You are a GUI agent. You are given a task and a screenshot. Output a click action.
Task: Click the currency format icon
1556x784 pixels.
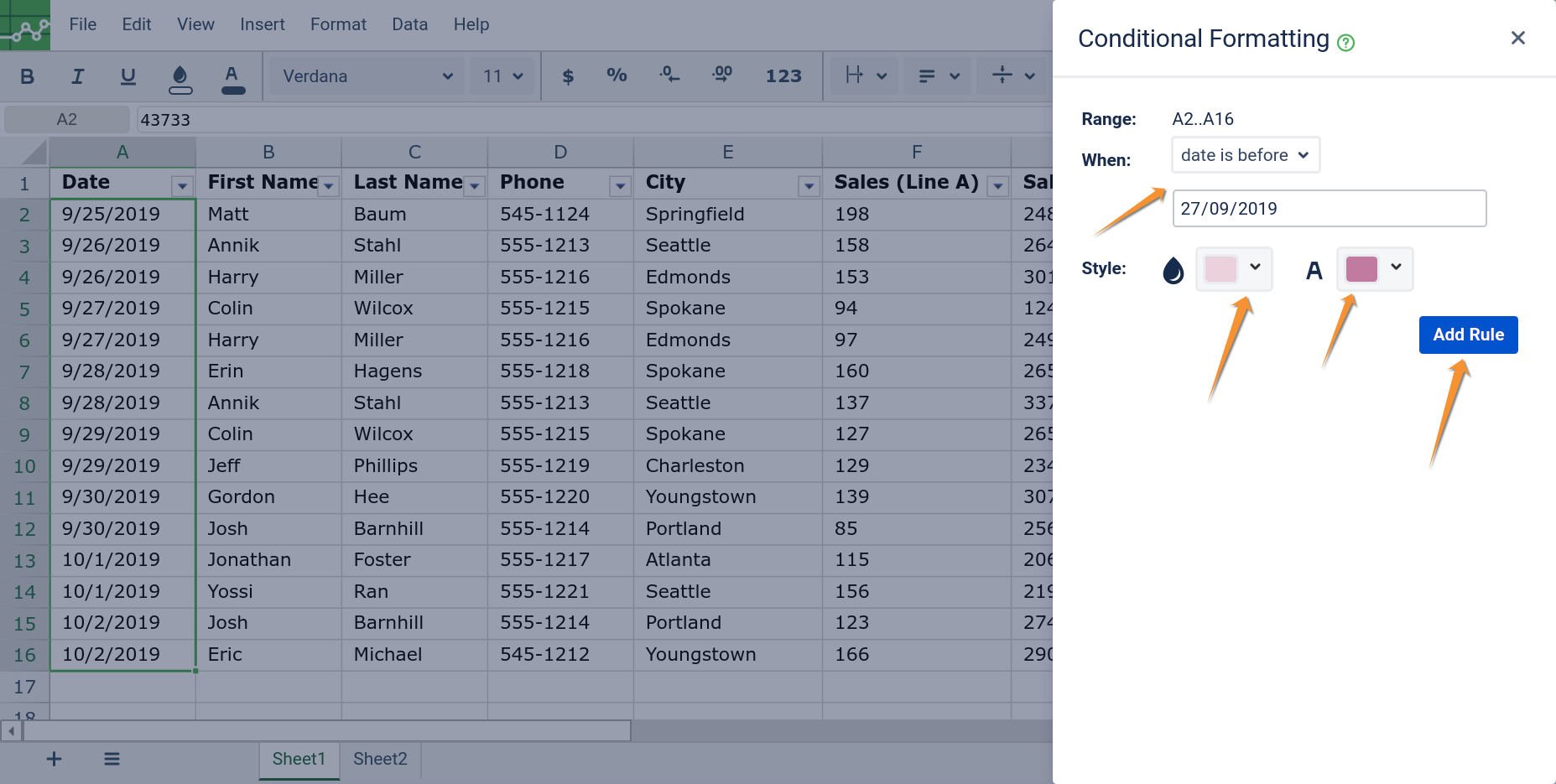click(x=568, y=76)
